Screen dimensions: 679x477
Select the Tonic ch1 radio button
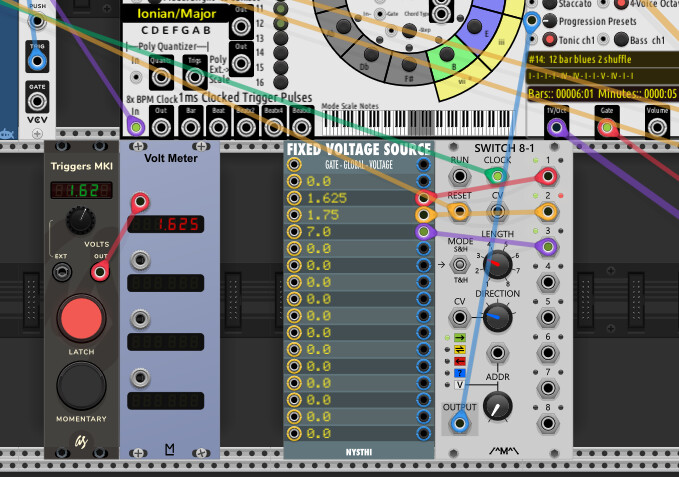tap(548, 40)
